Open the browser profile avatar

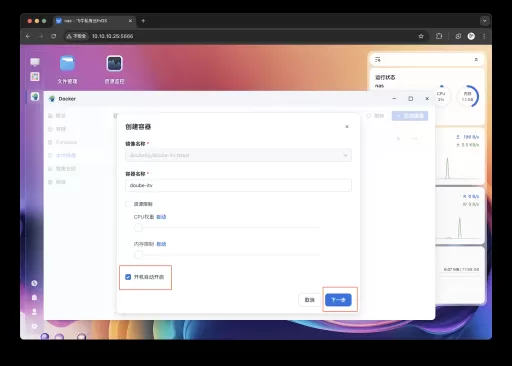pyautogui.click(x=471, y=36)
